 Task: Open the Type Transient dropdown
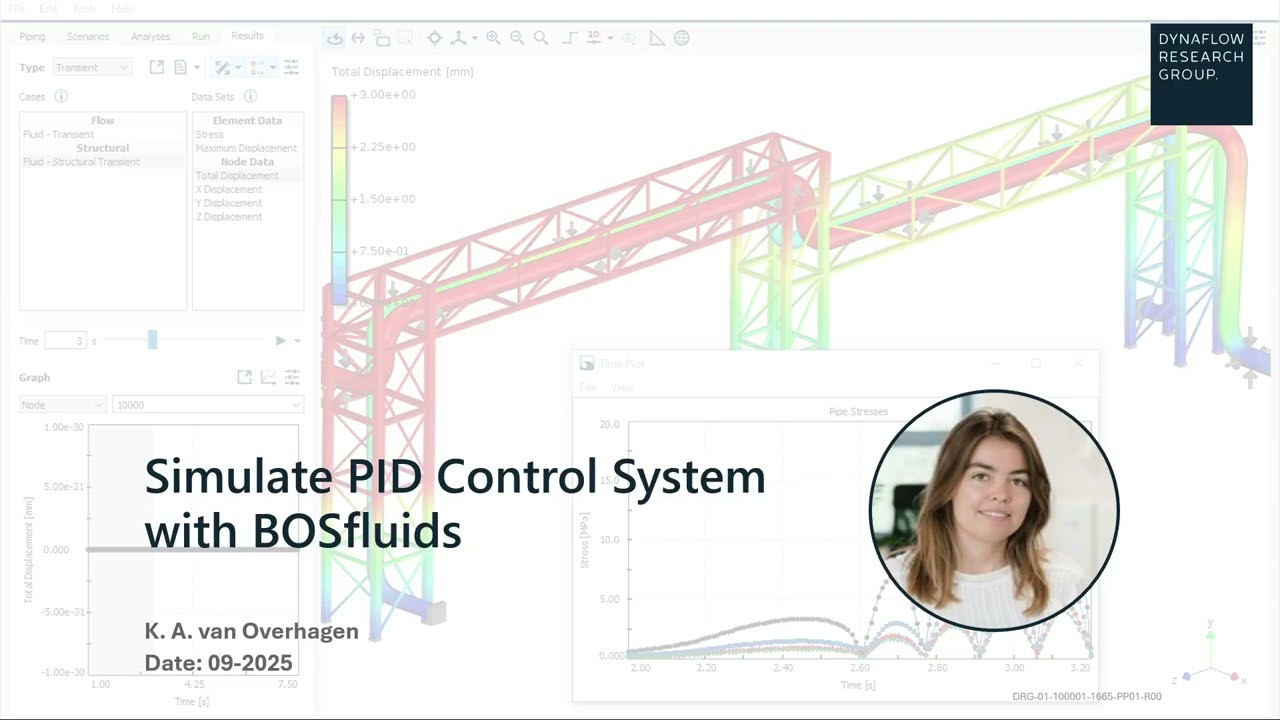tap(92, 67)
